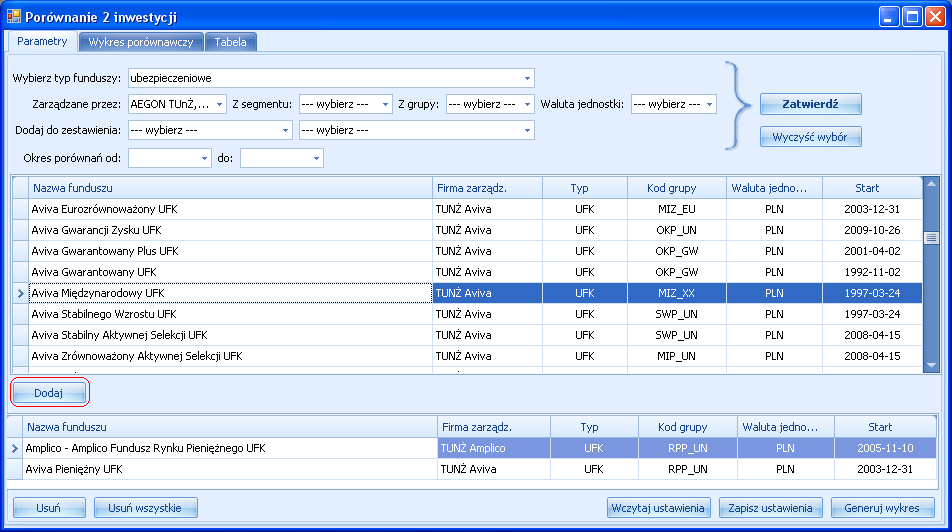The width and height of the screenshot is (952, 532).
Task: Expand first 'Dodaj do zestawienia' dropdown
Action: click(285, 131)
